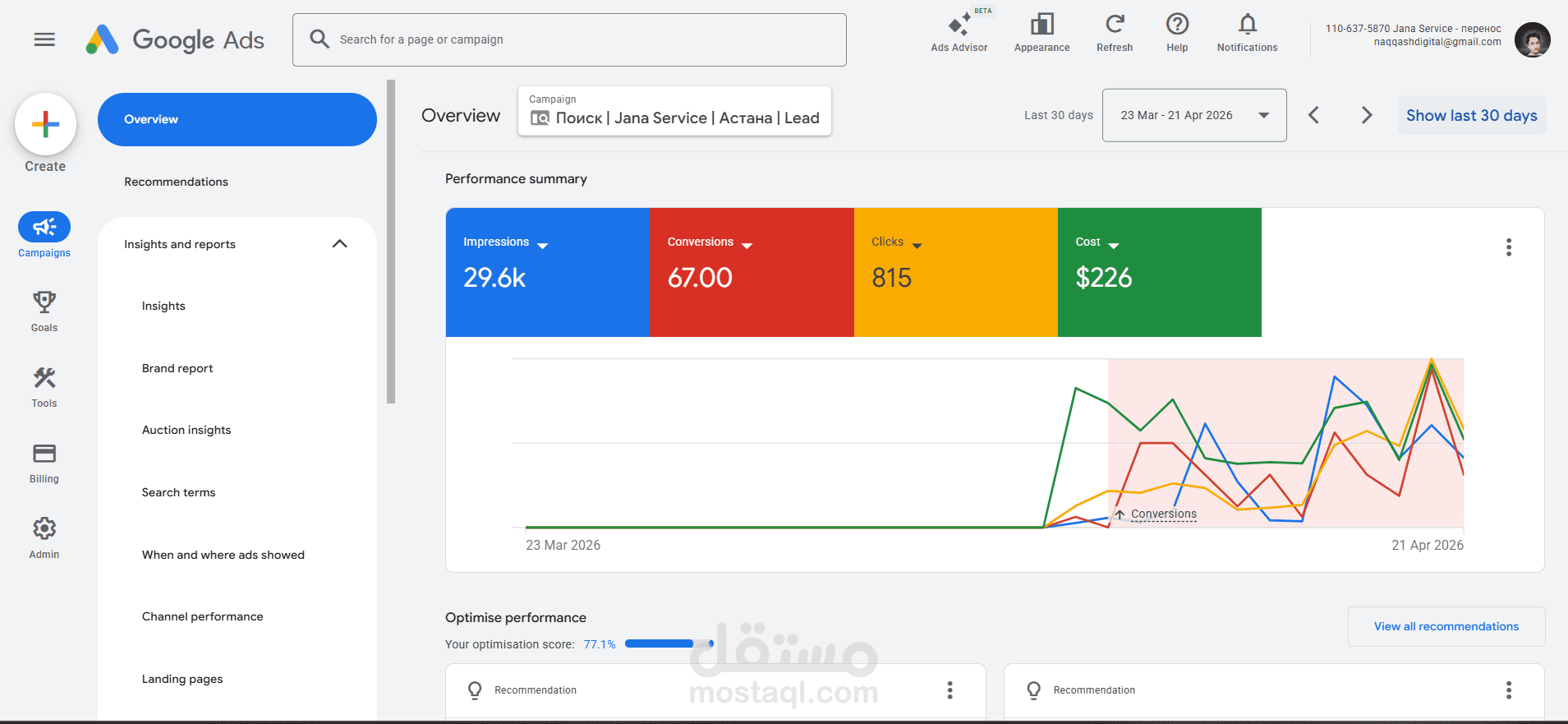Open the Help menu
Screen dimensions: 1568x724
(x=1177, y=33)
